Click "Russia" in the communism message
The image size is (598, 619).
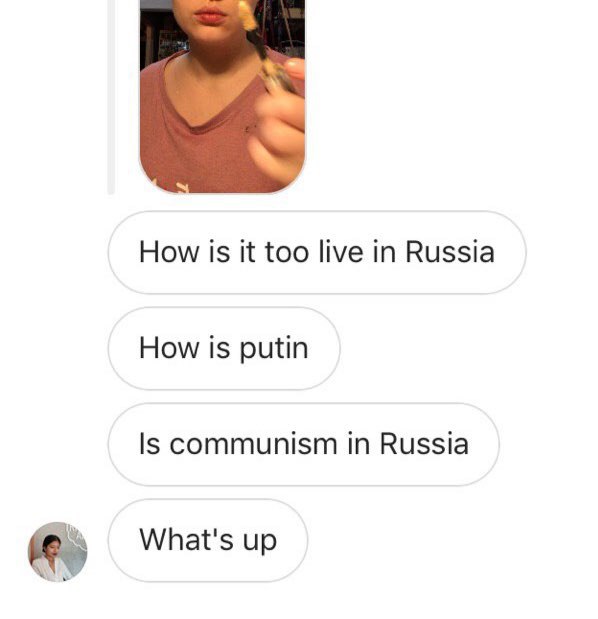tap(424, 444)
